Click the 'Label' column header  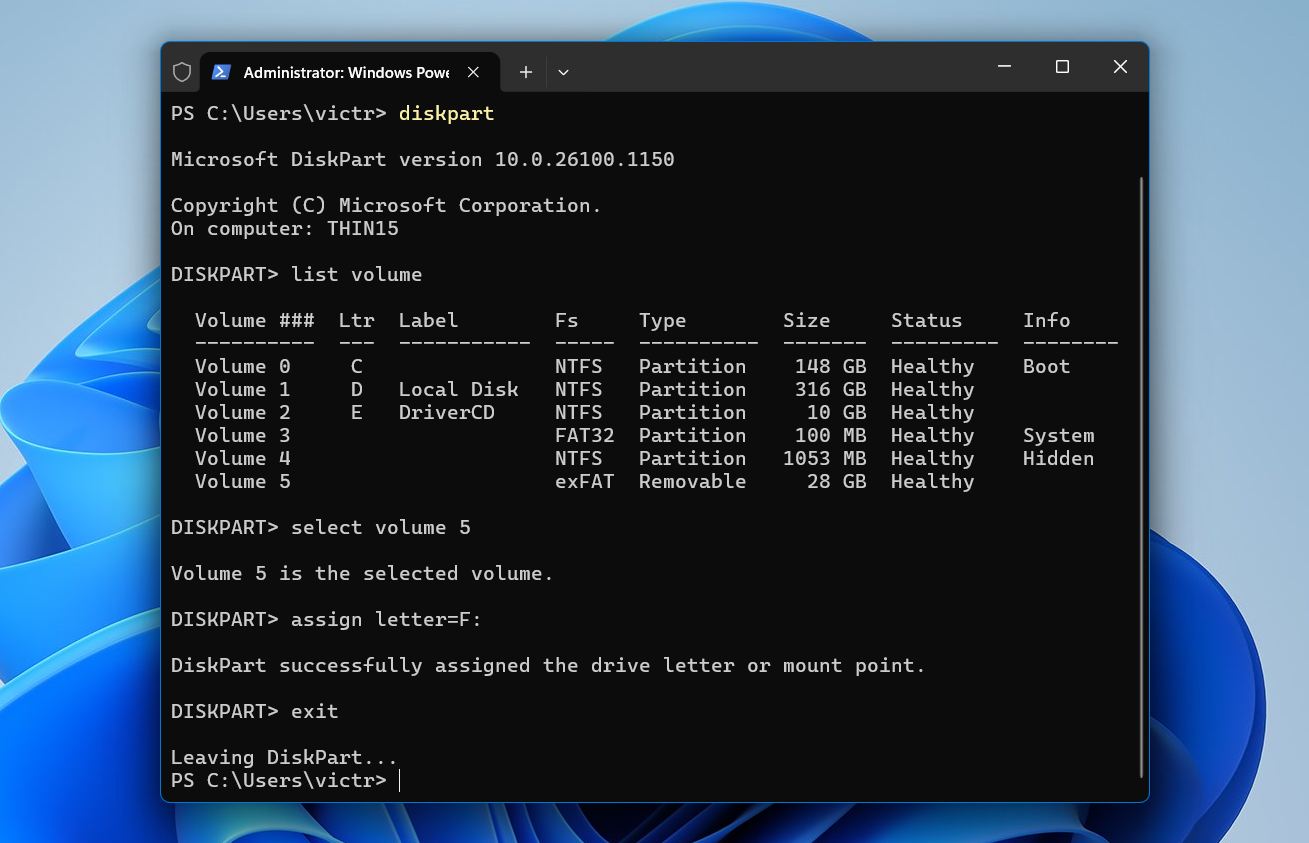(429, 320)
